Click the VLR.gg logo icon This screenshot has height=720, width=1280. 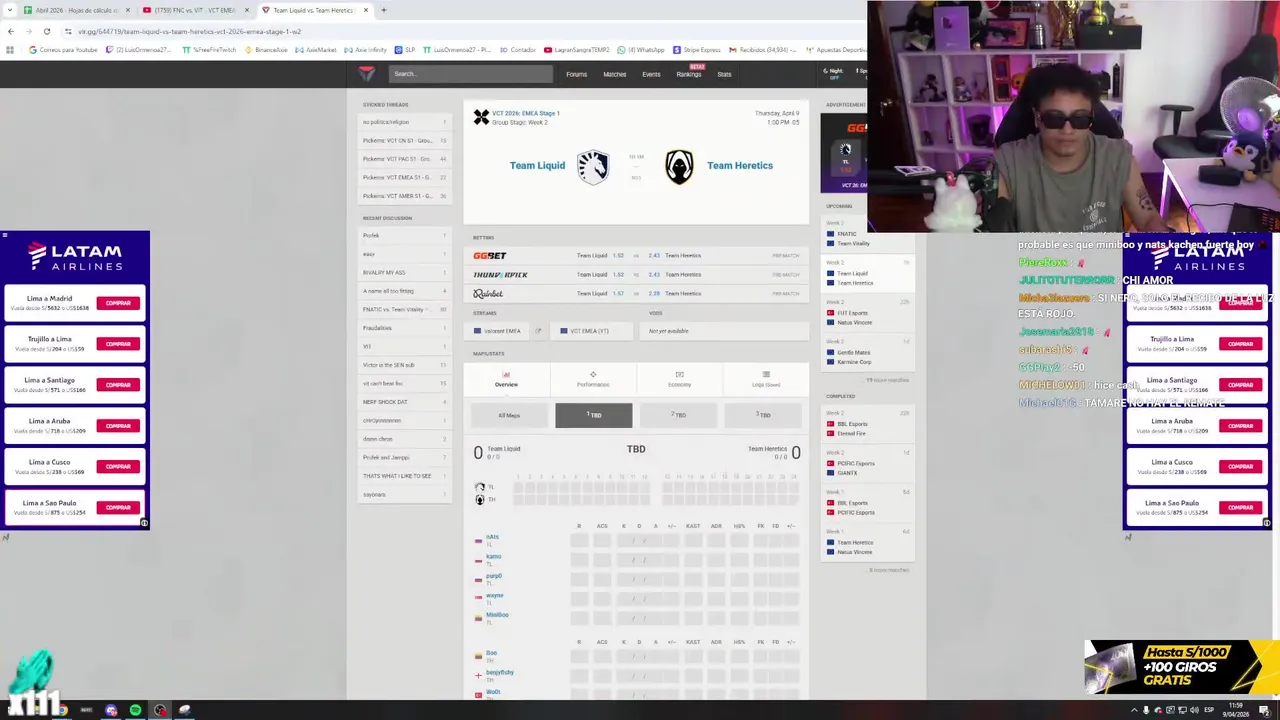coord(367,73)
